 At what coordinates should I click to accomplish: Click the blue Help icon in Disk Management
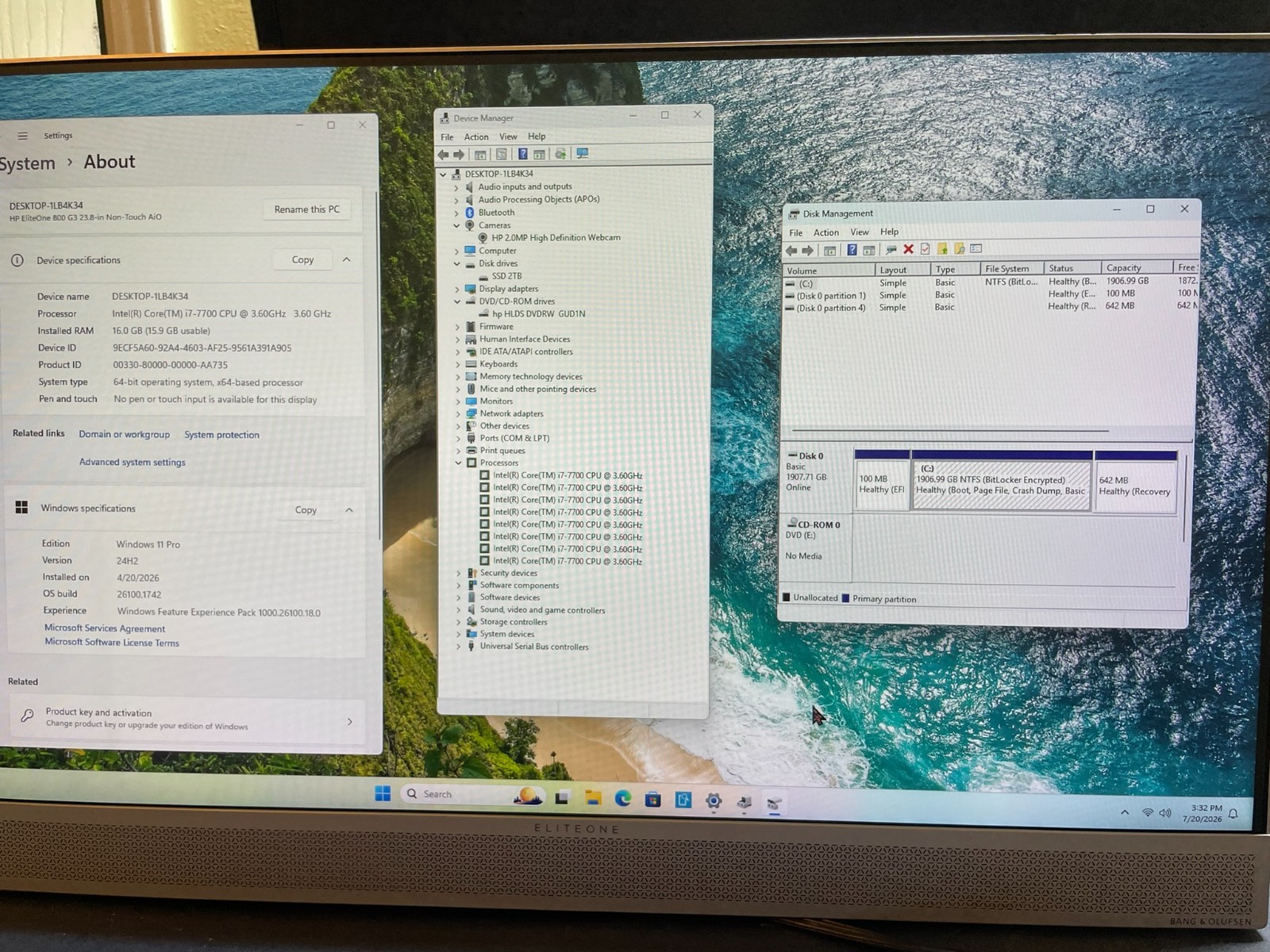tap(852, 250)
